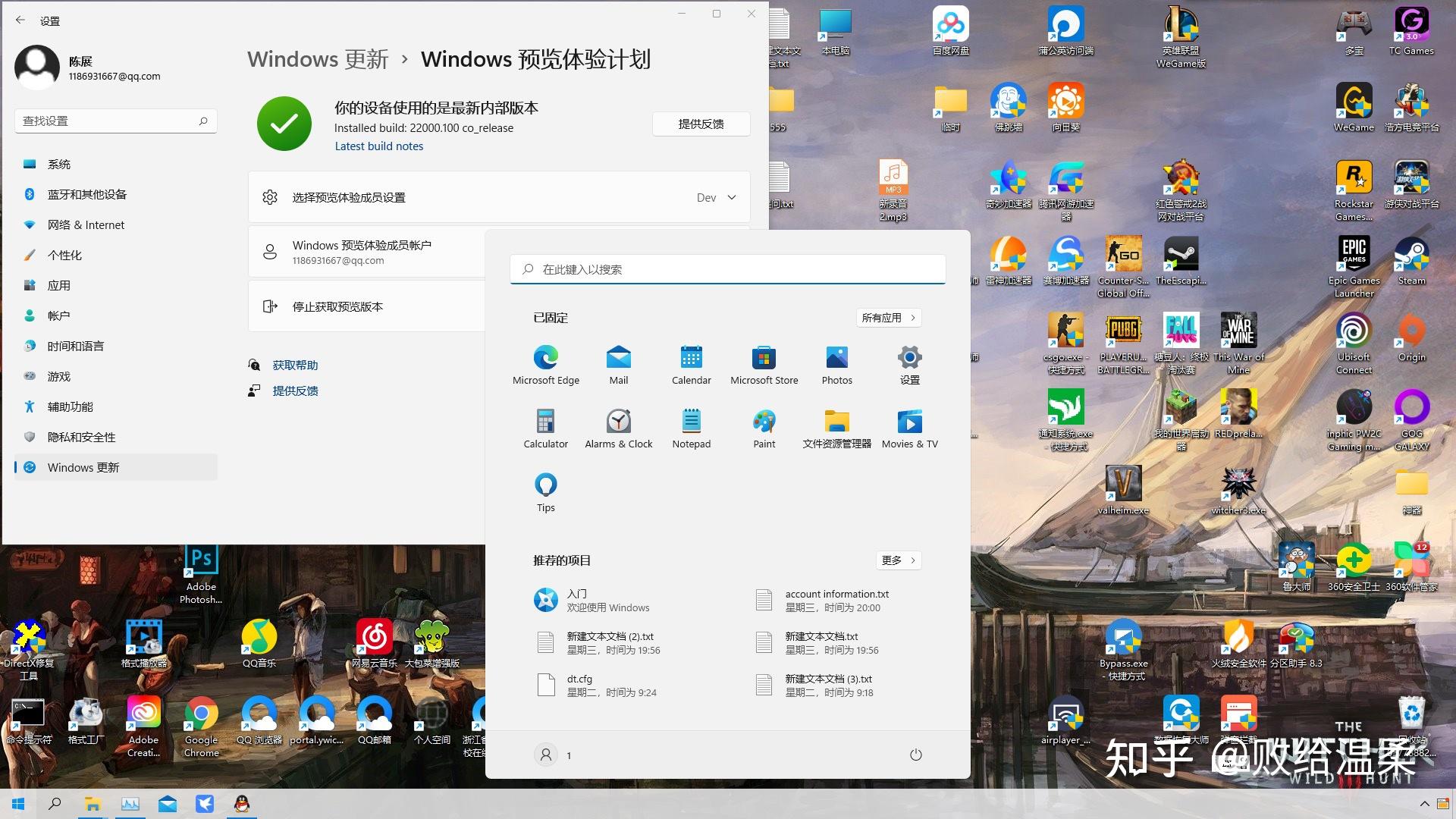Open Alarms & Clock

618,427
